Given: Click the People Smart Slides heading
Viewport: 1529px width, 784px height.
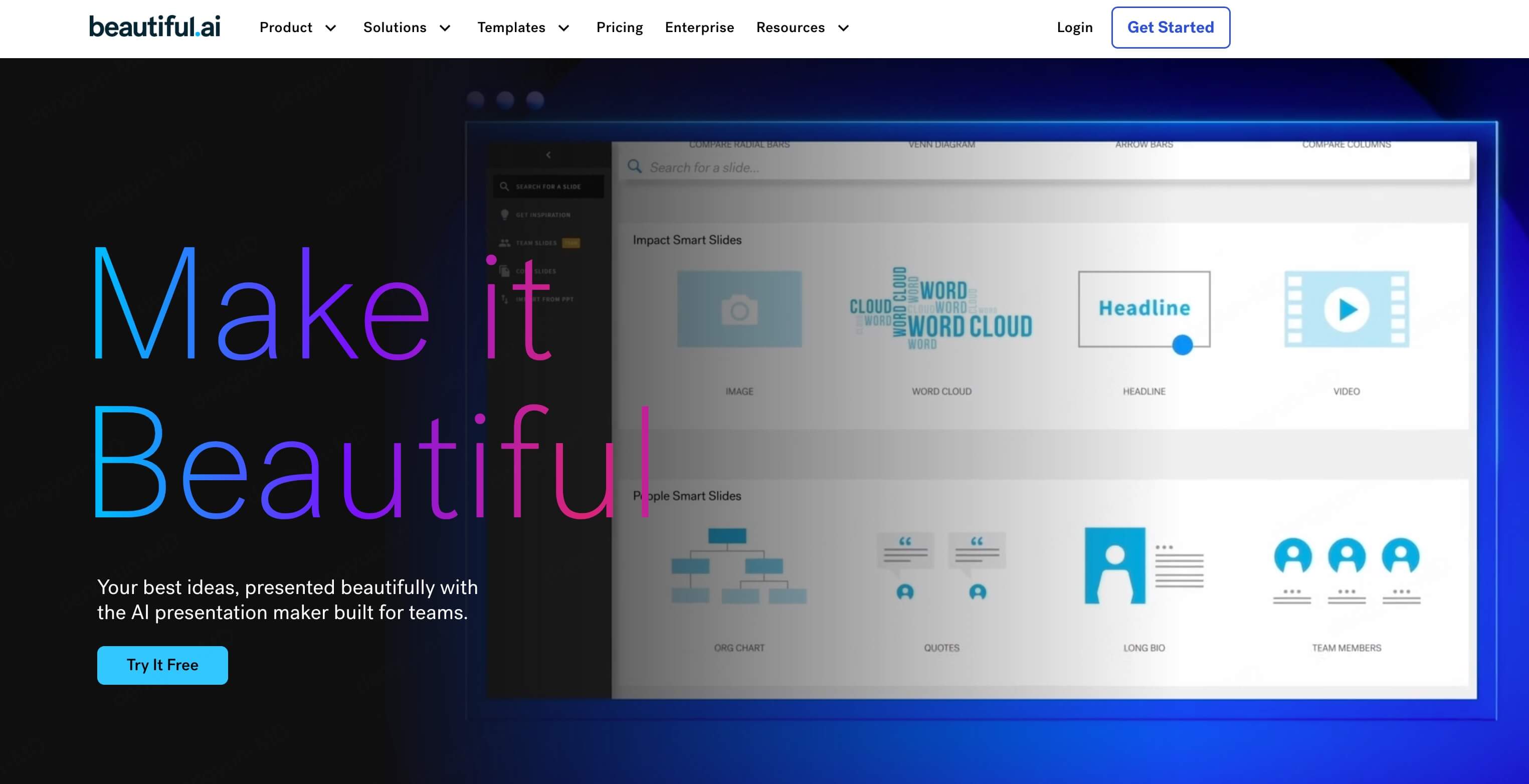Looking at the screenshot, I should tap(687, 496).
